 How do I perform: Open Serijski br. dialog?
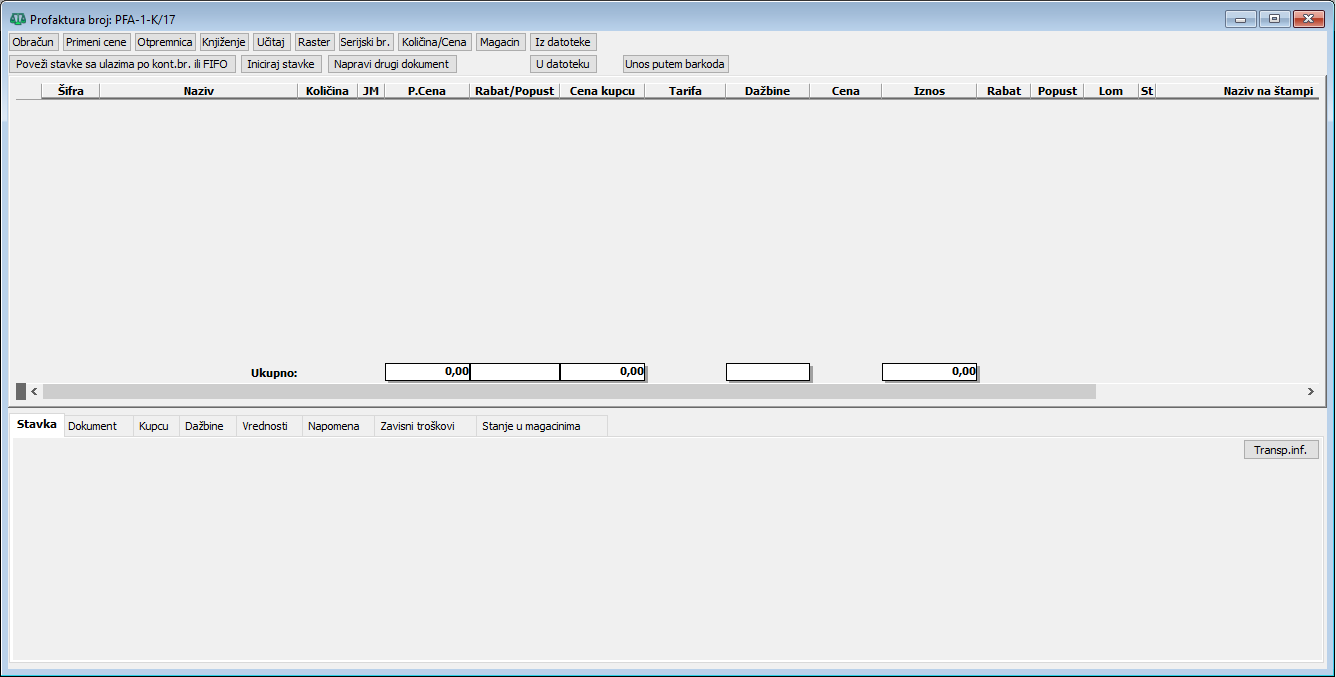pyautogui.click(x=365, y=42)
